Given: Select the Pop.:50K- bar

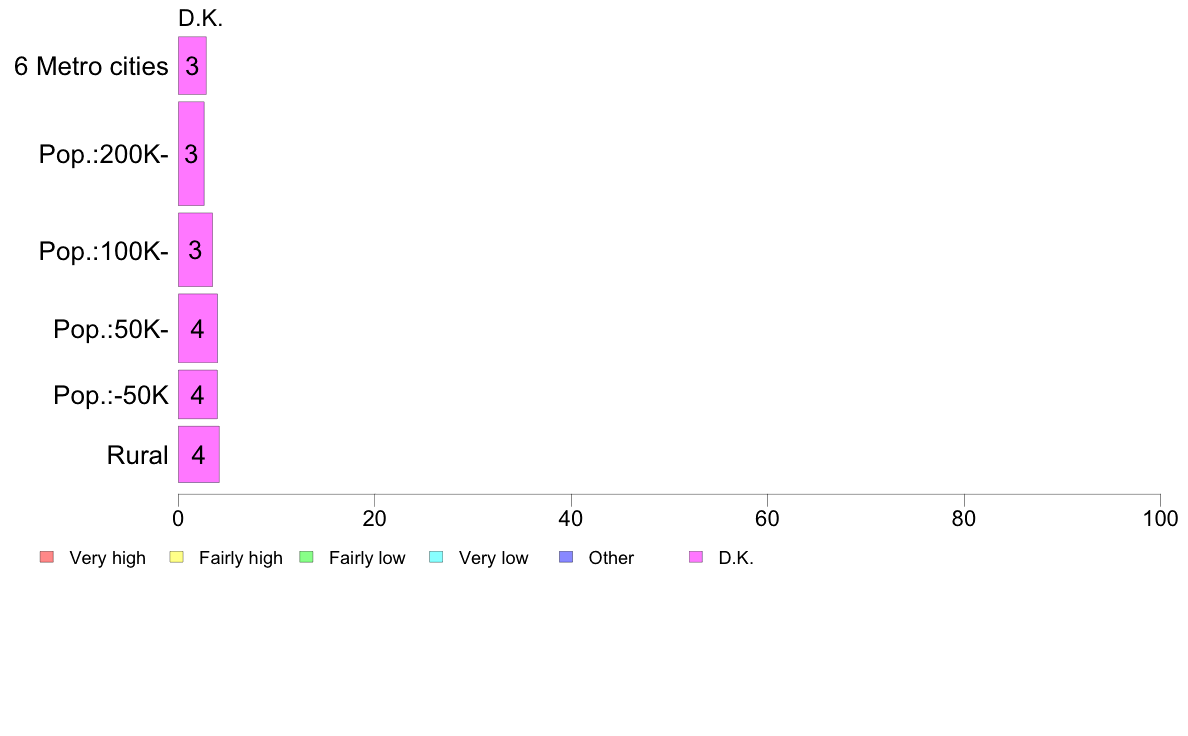Looking at the screenshot, I should tap(198, 328).
